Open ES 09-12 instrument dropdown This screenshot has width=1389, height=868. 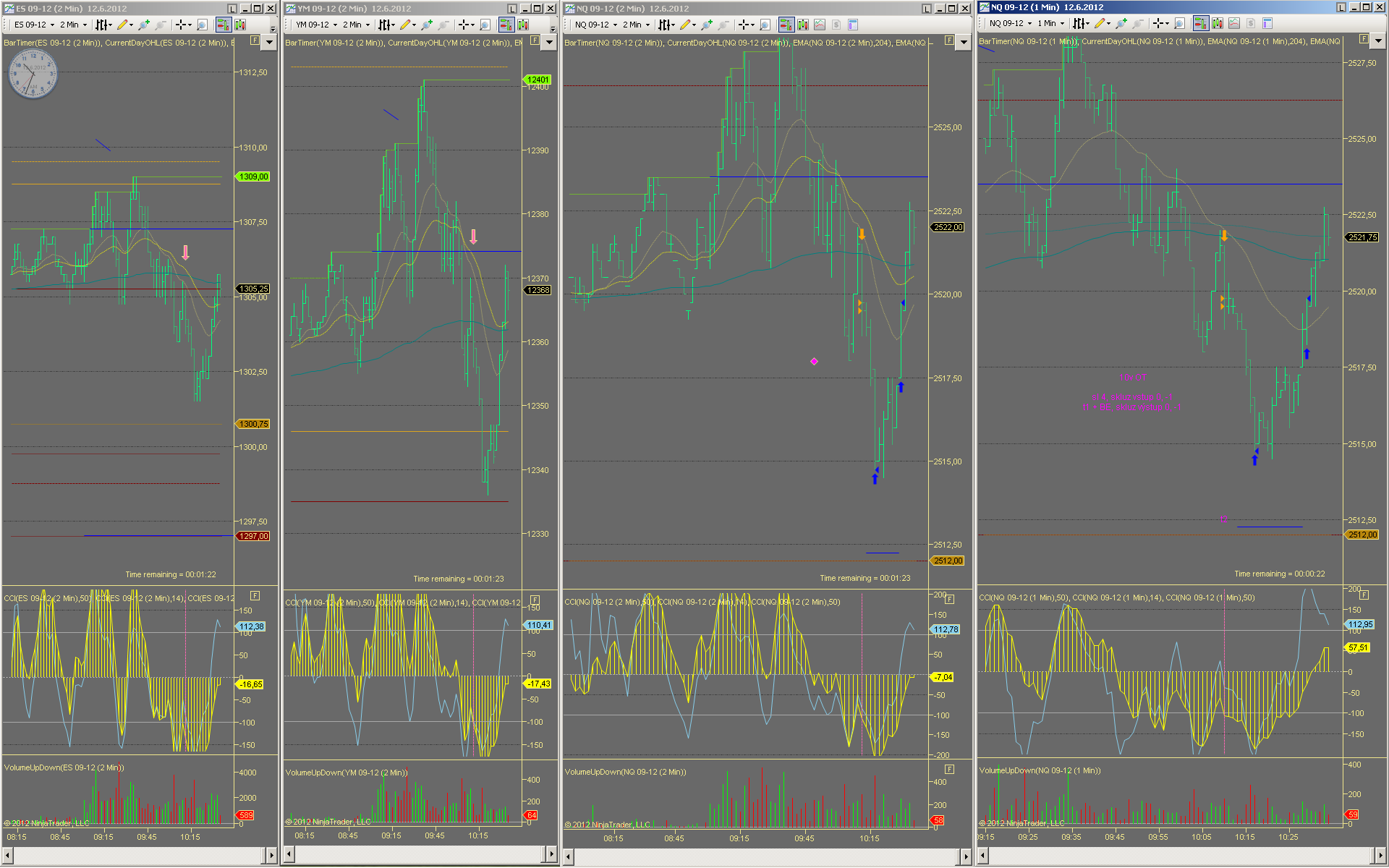point(34,25)
